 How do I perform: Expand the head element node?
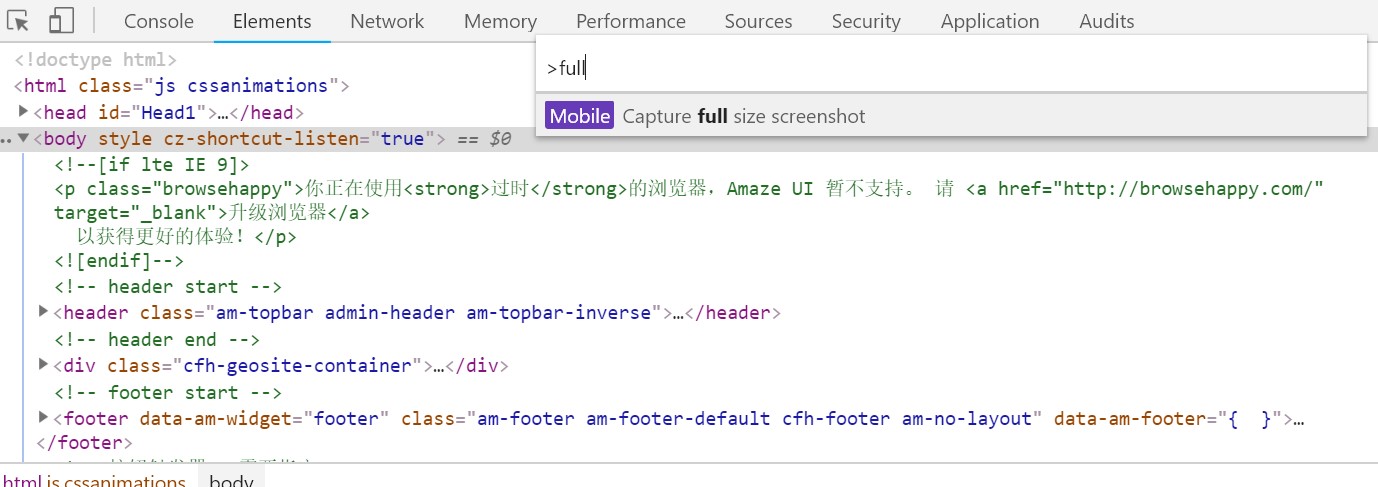(24, 111)
